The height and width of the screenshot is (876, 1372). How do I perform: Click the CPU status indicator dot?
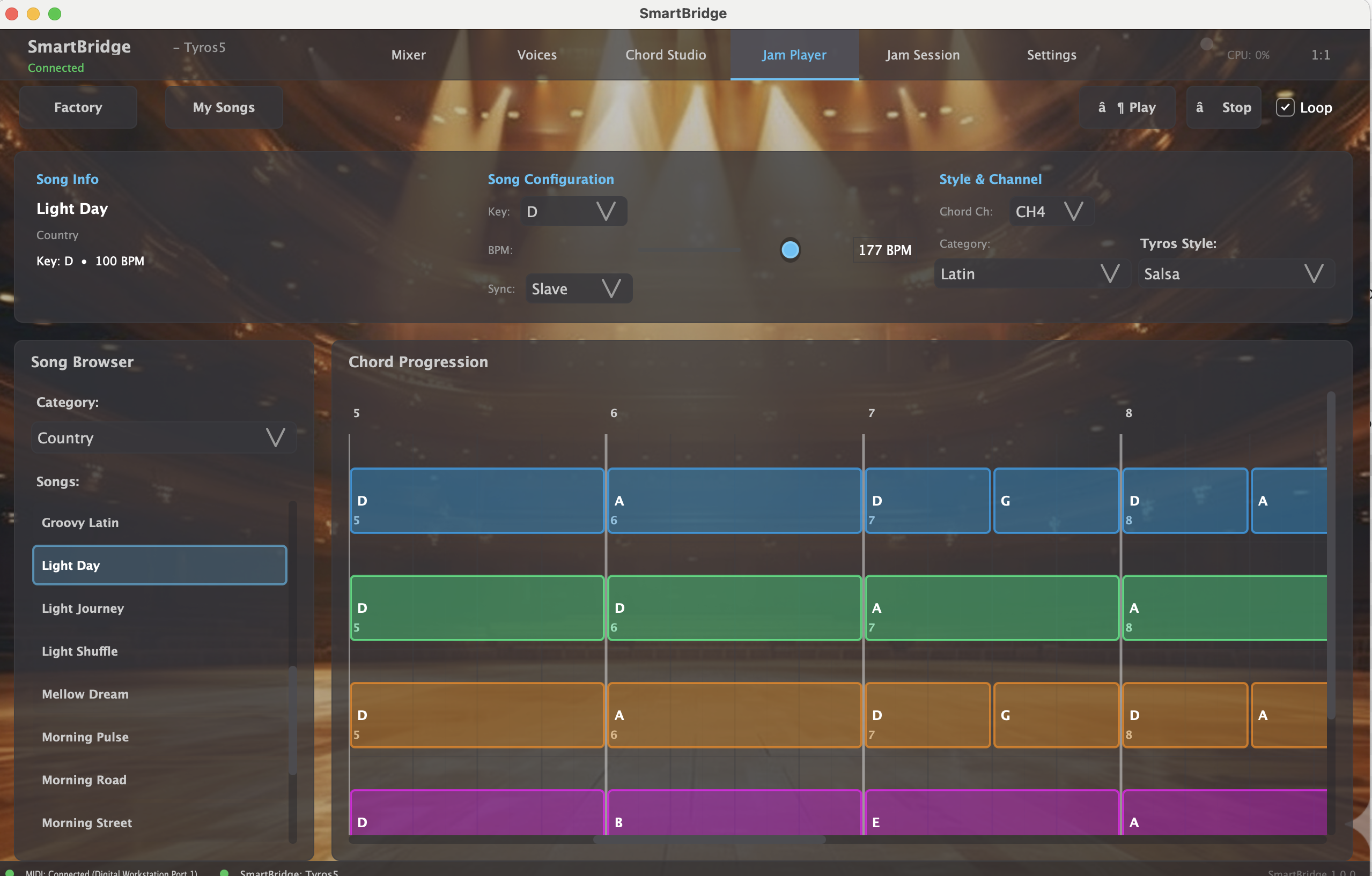[1206, 44]
